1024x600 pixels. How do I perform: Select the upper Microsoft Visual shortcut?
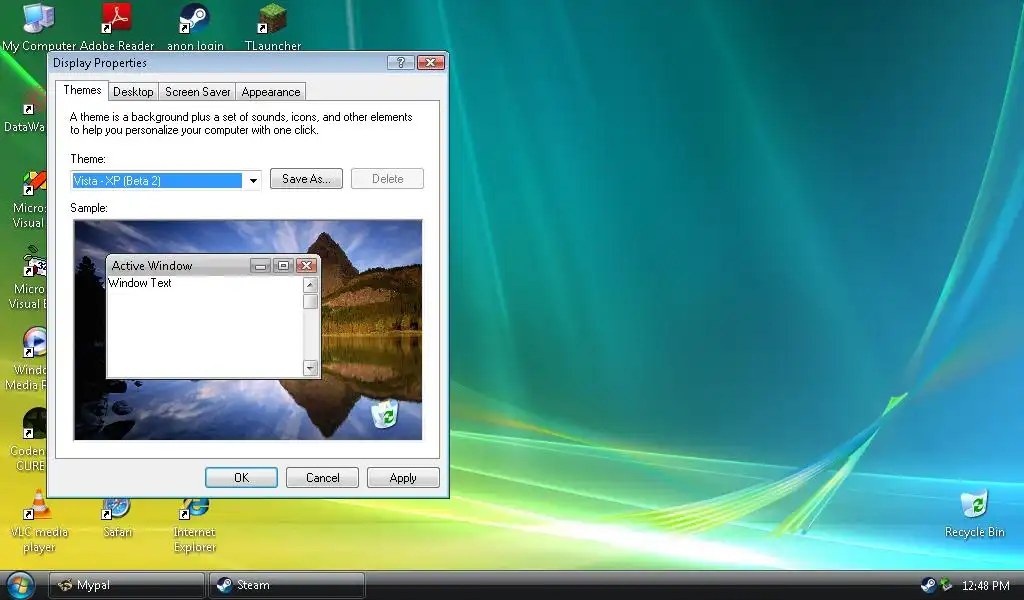(x=29, y=199)
